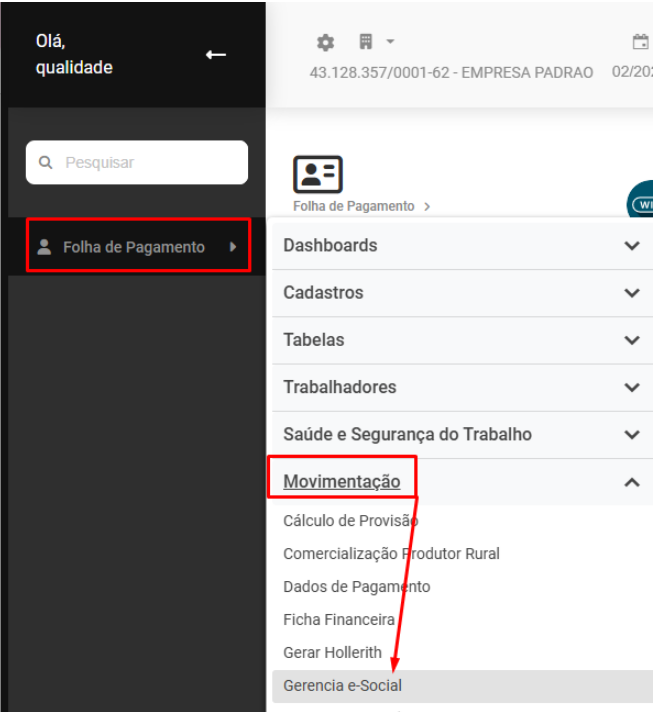Click the Folha de Pagamento breadcrumb
653x712 pixels.
click(353, 206)
